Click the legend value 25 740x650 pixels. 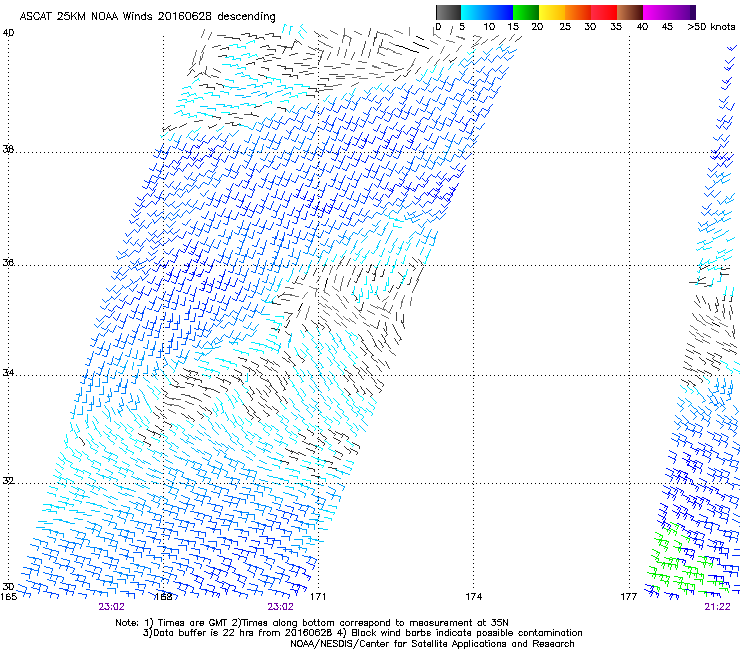[565, 27]
